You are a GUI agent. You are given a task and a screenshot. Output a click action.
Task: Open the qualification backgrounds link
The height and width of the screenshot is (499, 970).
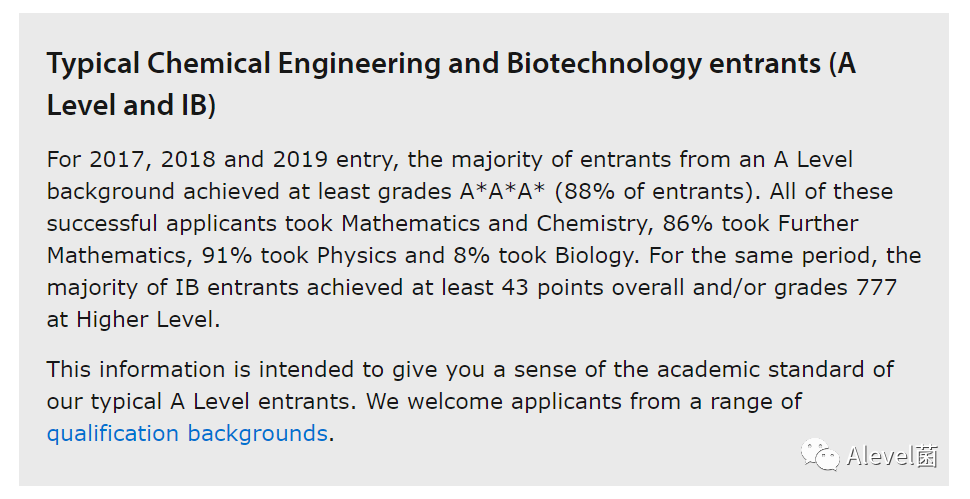click(x=187, y=433)
